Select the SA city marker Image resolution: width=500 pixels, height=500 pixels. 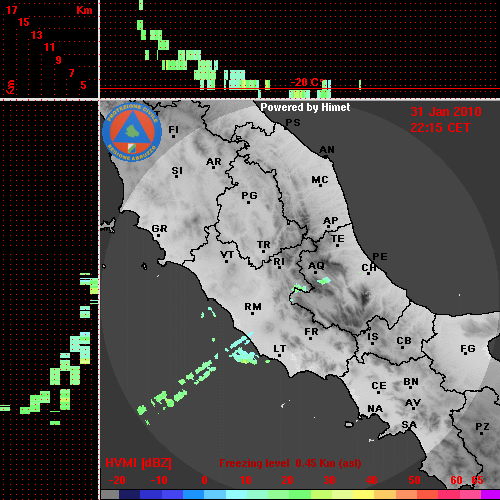[409, 430]
